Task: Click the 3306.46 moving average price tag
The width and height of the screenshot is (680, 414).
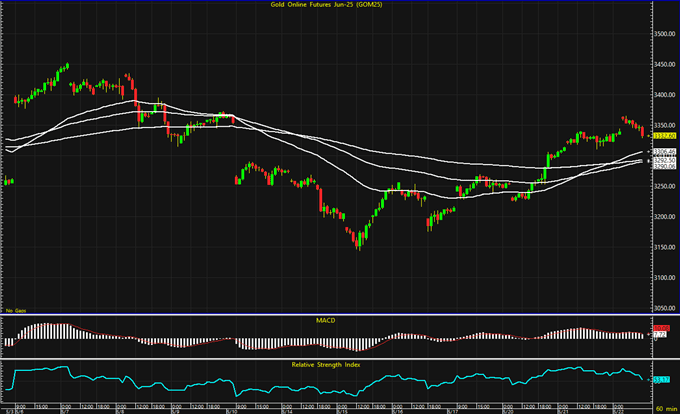Action: click(662, 151)
